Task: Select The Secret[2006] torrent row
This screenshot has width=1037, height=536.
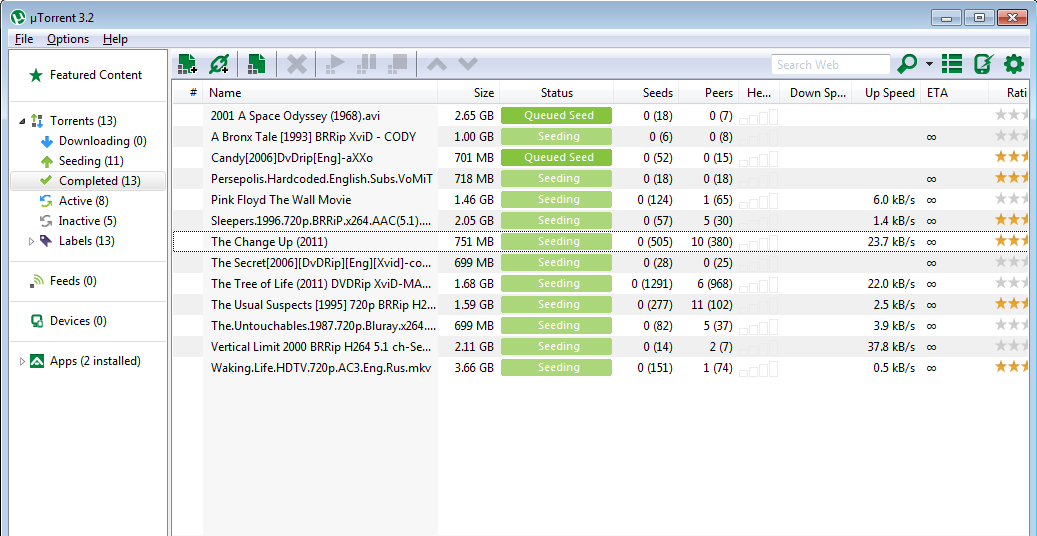Action: pyautogui.click(x=600, y=263)
